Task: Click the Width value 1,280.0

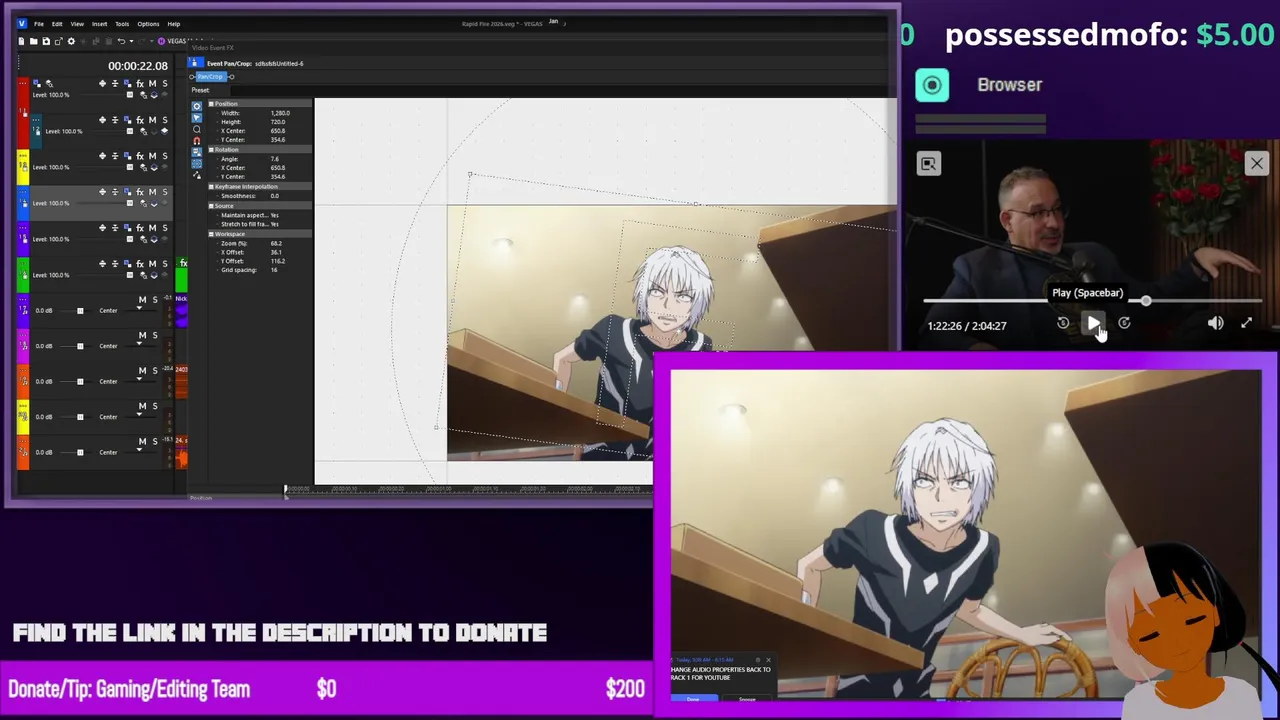Action: click(279, 113)
